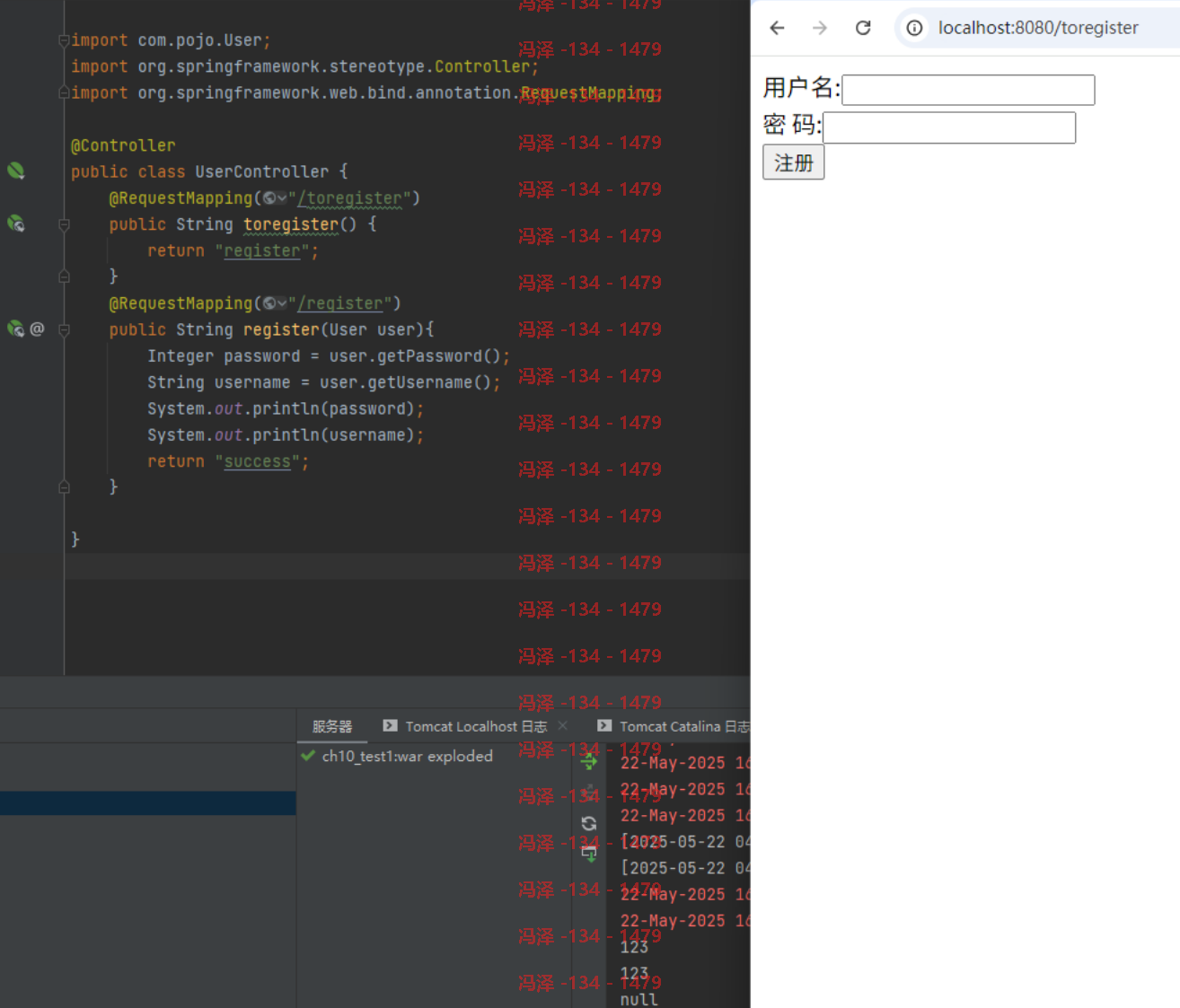Switch to the 服务器 tab

pos(332,726)
